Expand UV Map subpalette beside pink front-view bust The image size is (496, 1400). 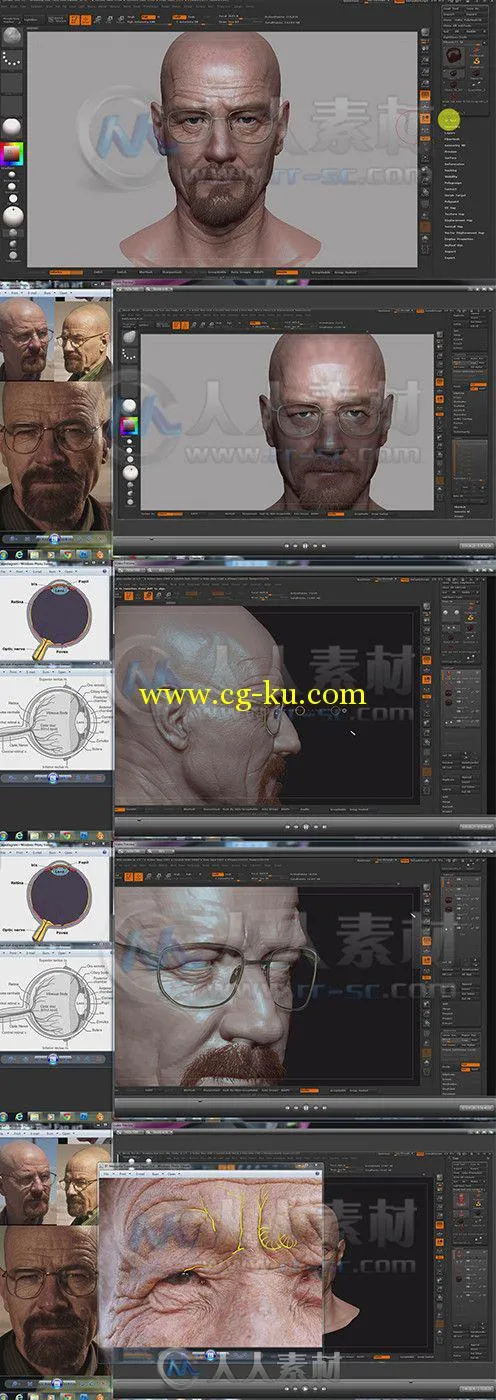point(450,208)
